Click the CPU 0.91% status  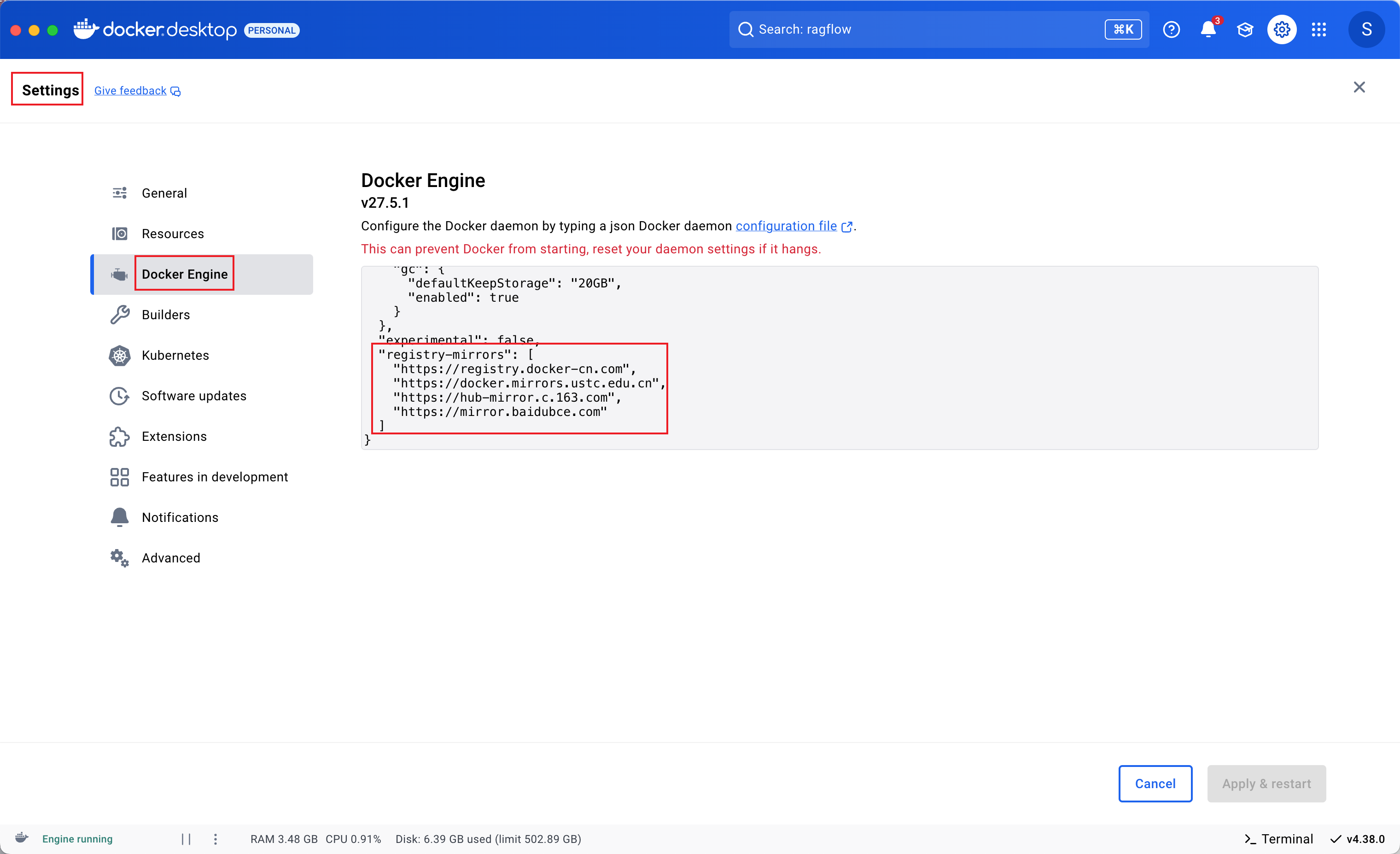[x=353, y=839]
